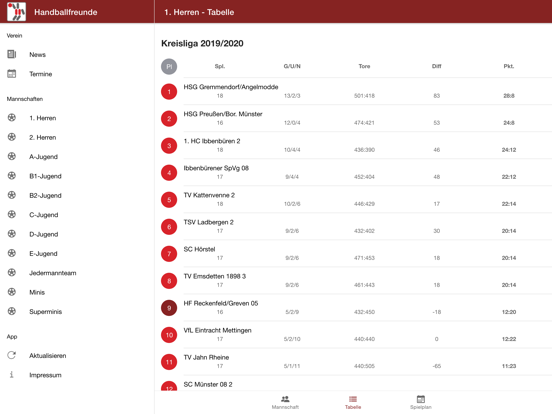This screenshot has width=552, height=414.
Task: Click the ball icon beside 2. Herren
Action: (x=12, y=137)
